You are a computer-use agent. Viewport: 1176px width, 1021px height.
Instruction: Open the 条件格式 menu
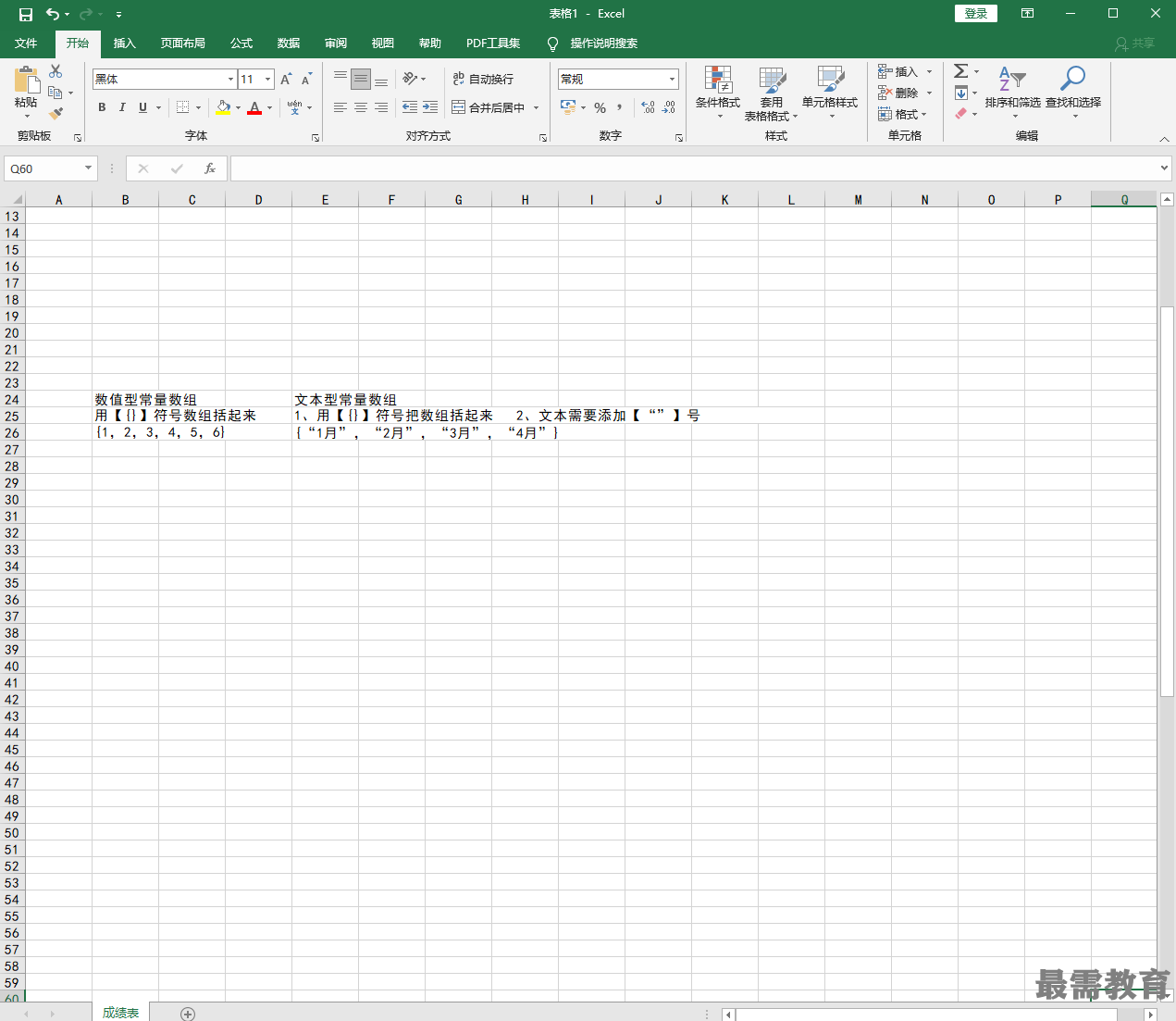(x=718, y=93)
